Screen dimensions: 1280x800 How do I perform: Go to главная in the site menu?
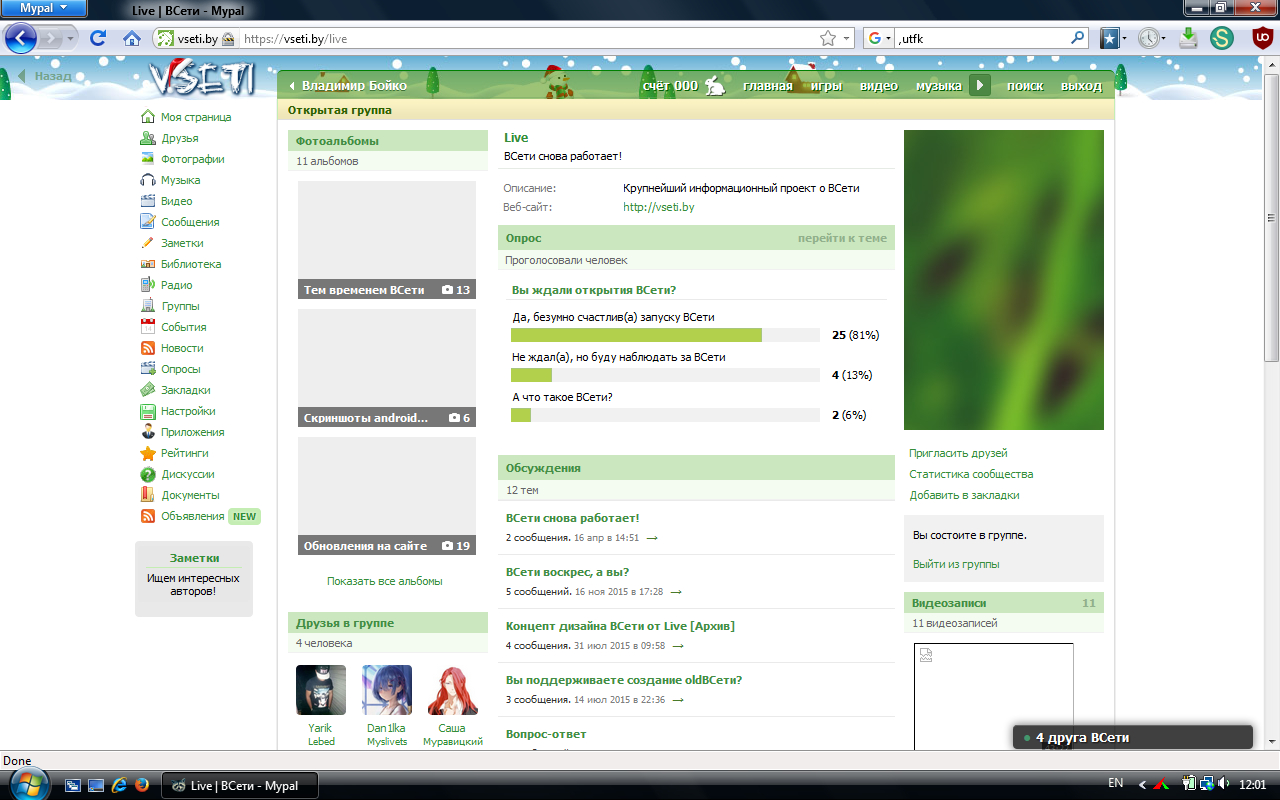(767, 86)
